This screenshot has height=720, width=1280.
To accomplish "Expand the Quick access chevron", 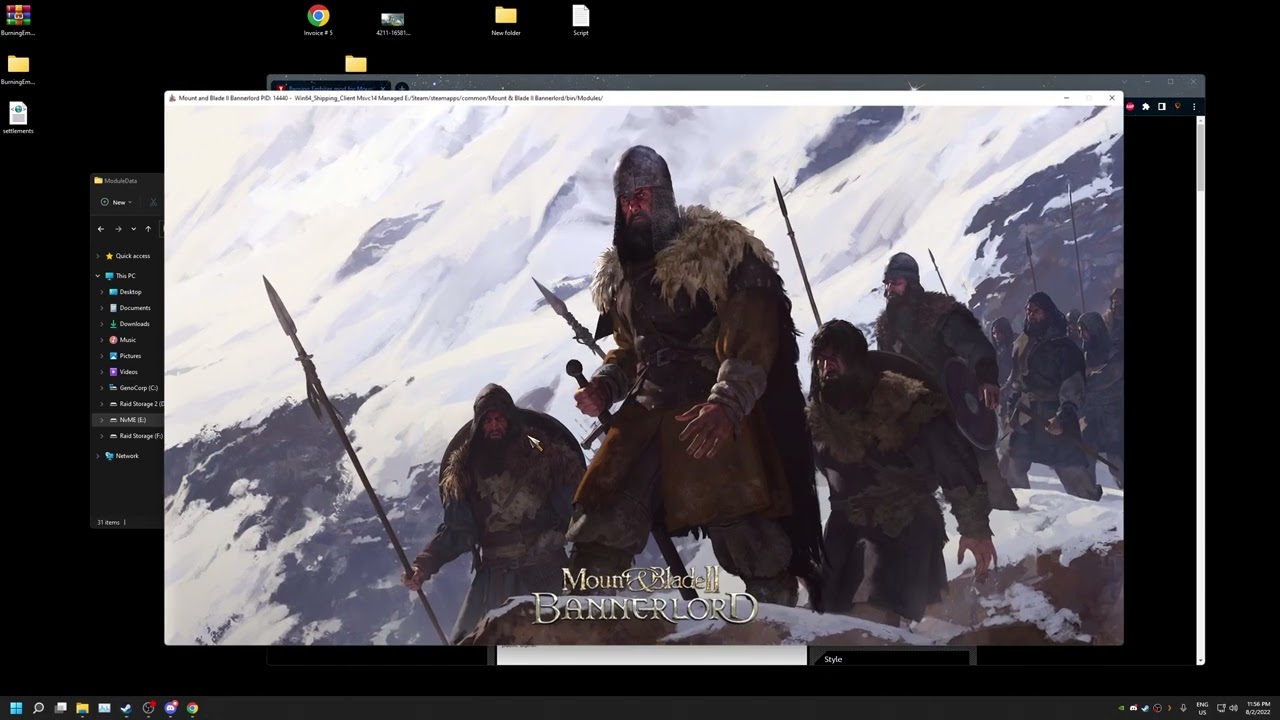I will (97, 256).
